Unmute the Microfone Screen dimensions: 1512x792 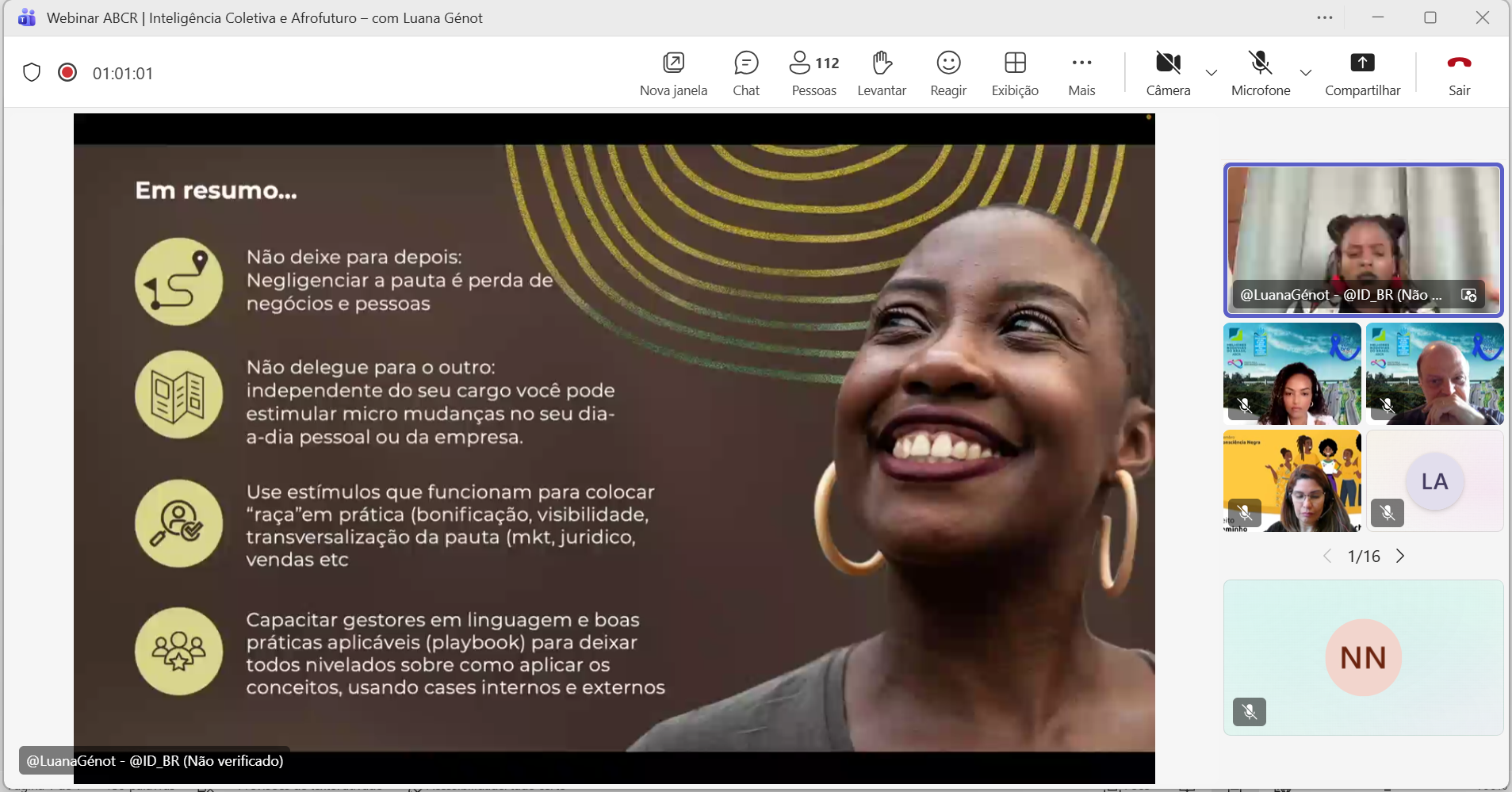click(1260, 73)
